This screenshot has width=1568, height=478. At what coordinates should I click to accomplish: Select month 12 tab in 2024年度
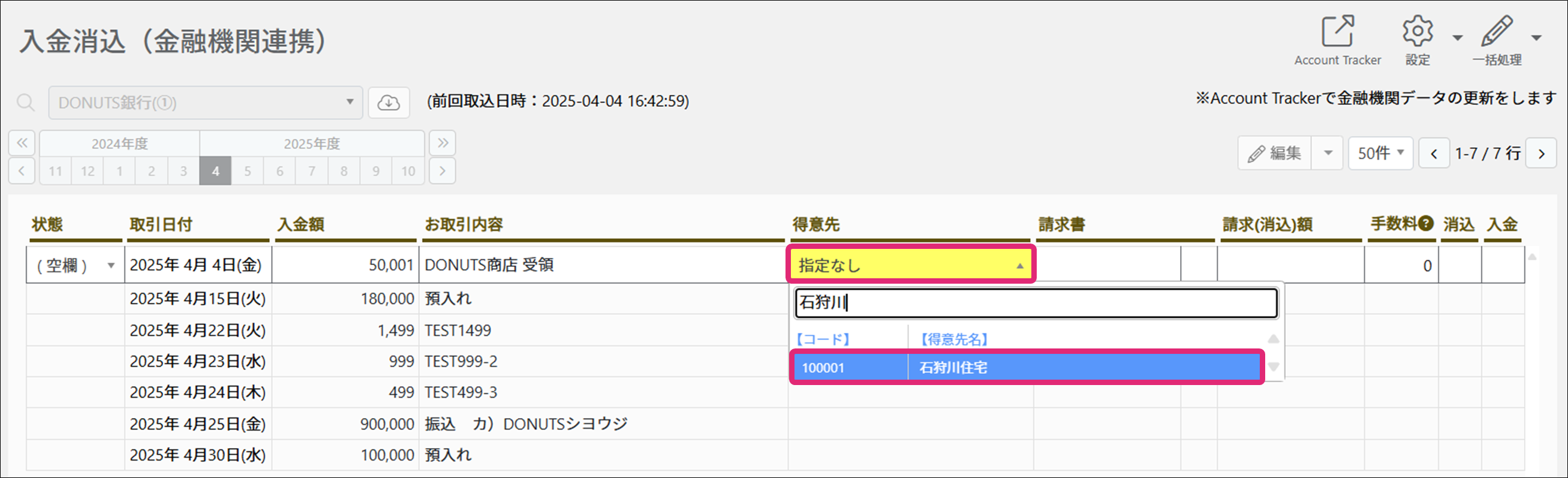pos(88,171)
